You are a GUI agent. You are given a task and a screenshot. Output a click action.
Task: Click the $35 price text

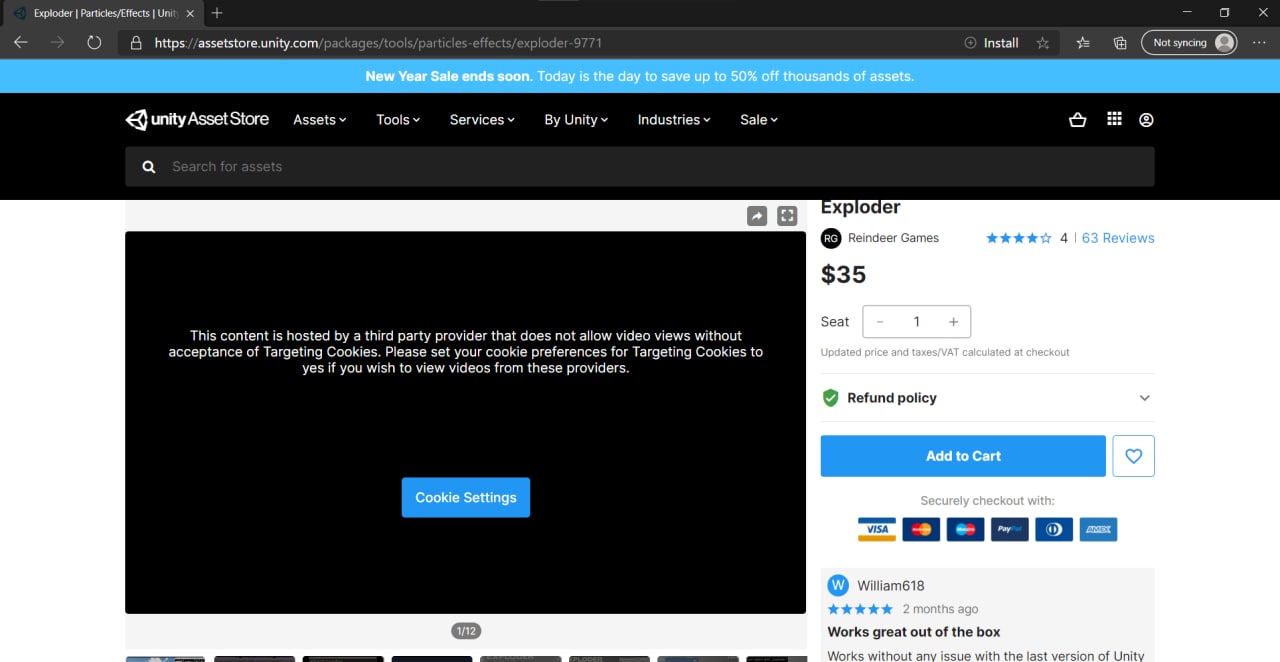click(x=844, y=275)
